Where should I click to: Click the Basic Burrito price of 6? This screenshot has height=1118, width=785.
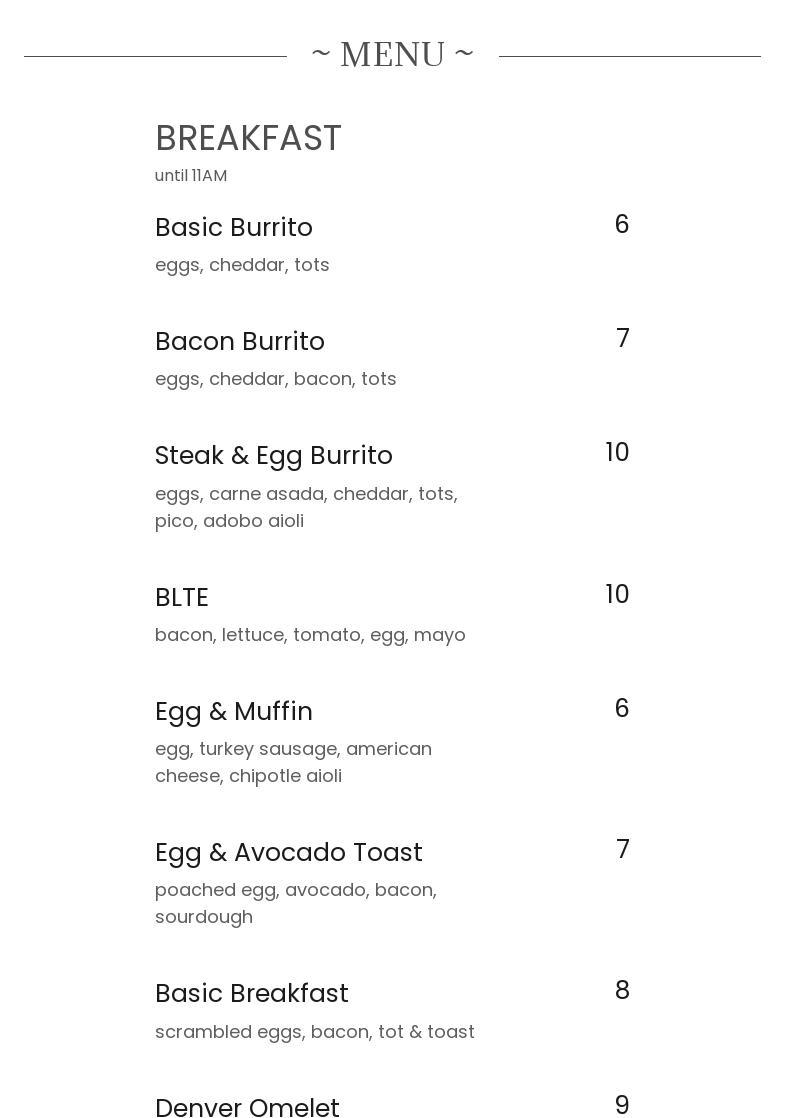(x=621, y=225)
